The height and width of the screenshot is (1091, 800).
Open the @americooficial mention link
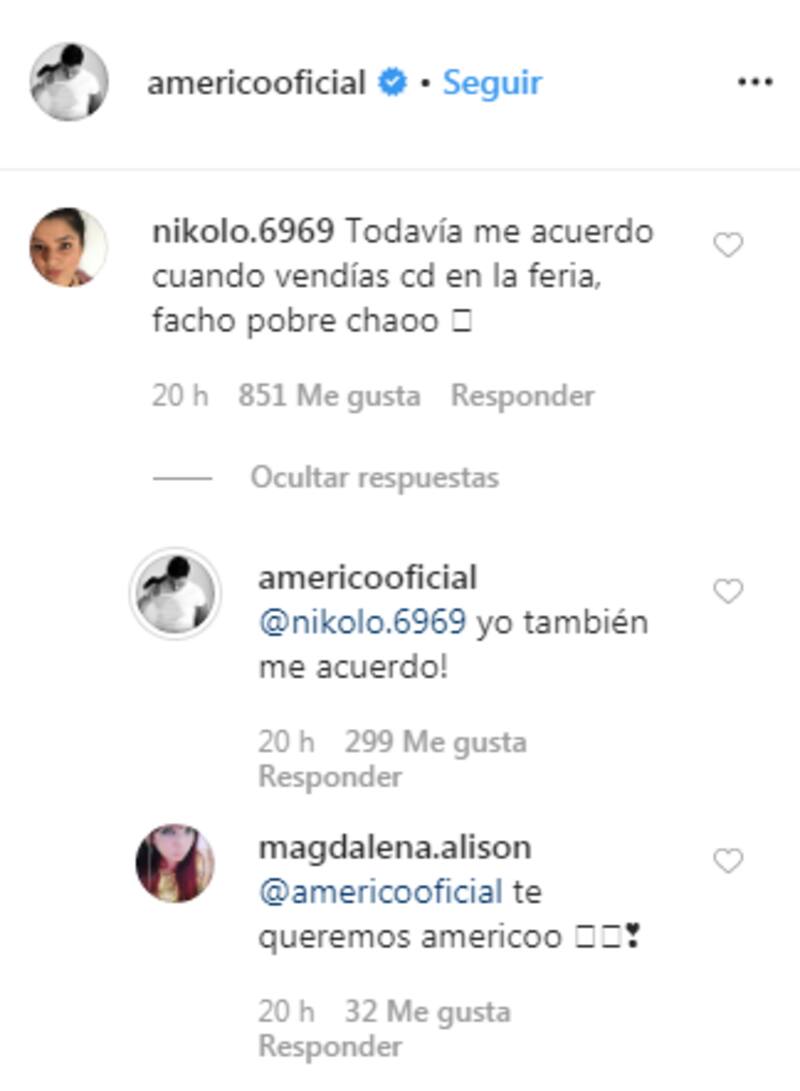pyautogui.click(x=381, y=891)
